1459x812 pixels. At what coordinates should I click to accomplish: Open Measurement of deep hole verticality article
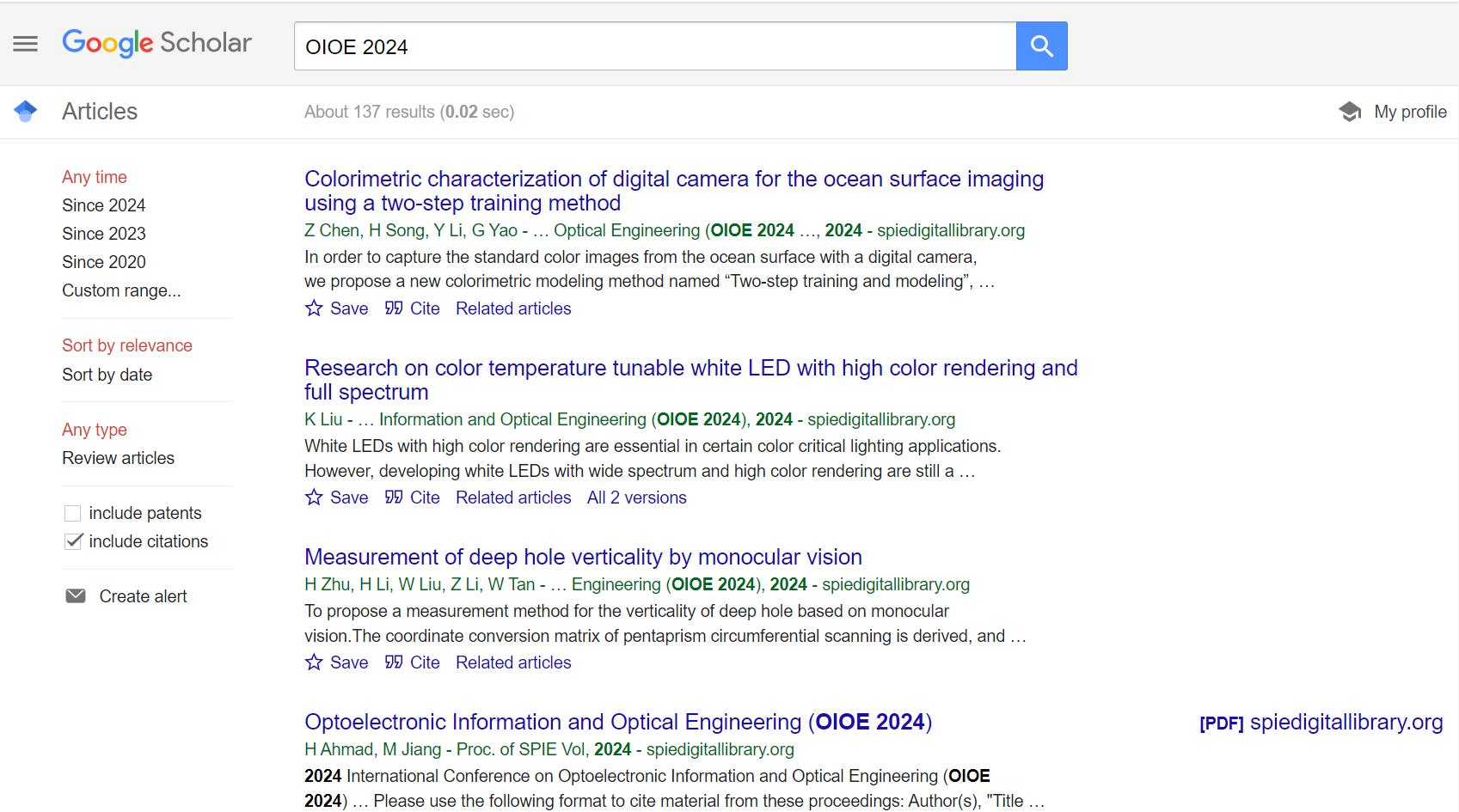pos(583,557)
